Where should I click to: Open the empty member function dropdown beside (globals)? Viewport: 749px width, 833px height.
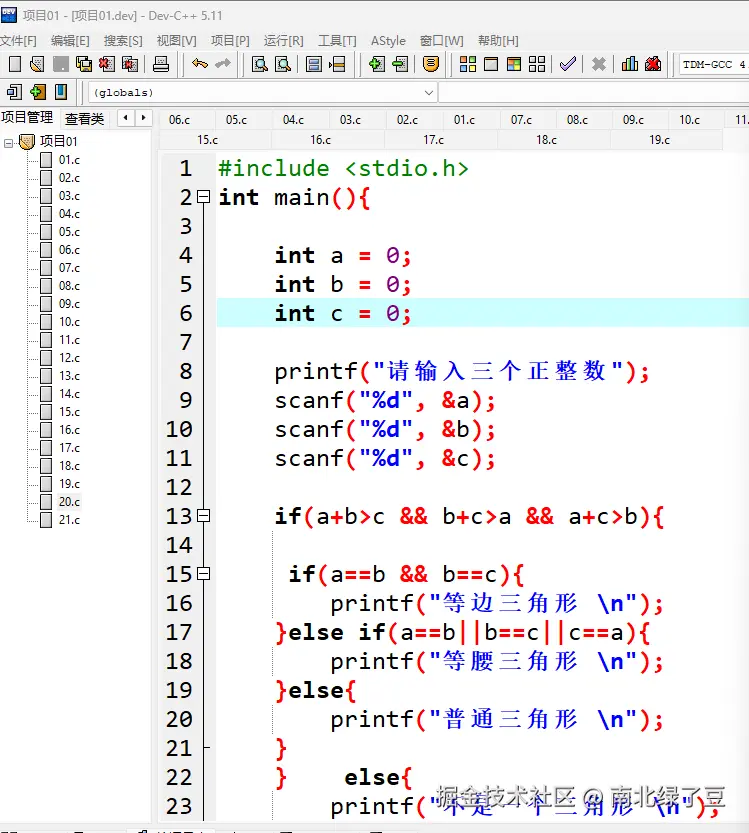594,92
